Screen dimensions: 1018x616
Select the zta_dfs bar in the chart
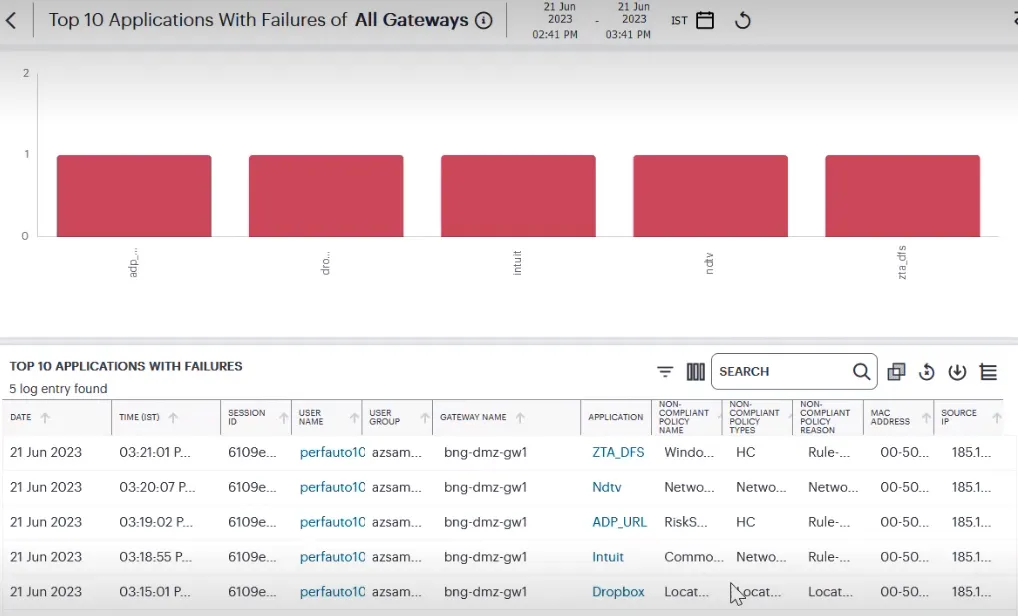point(902,195)
